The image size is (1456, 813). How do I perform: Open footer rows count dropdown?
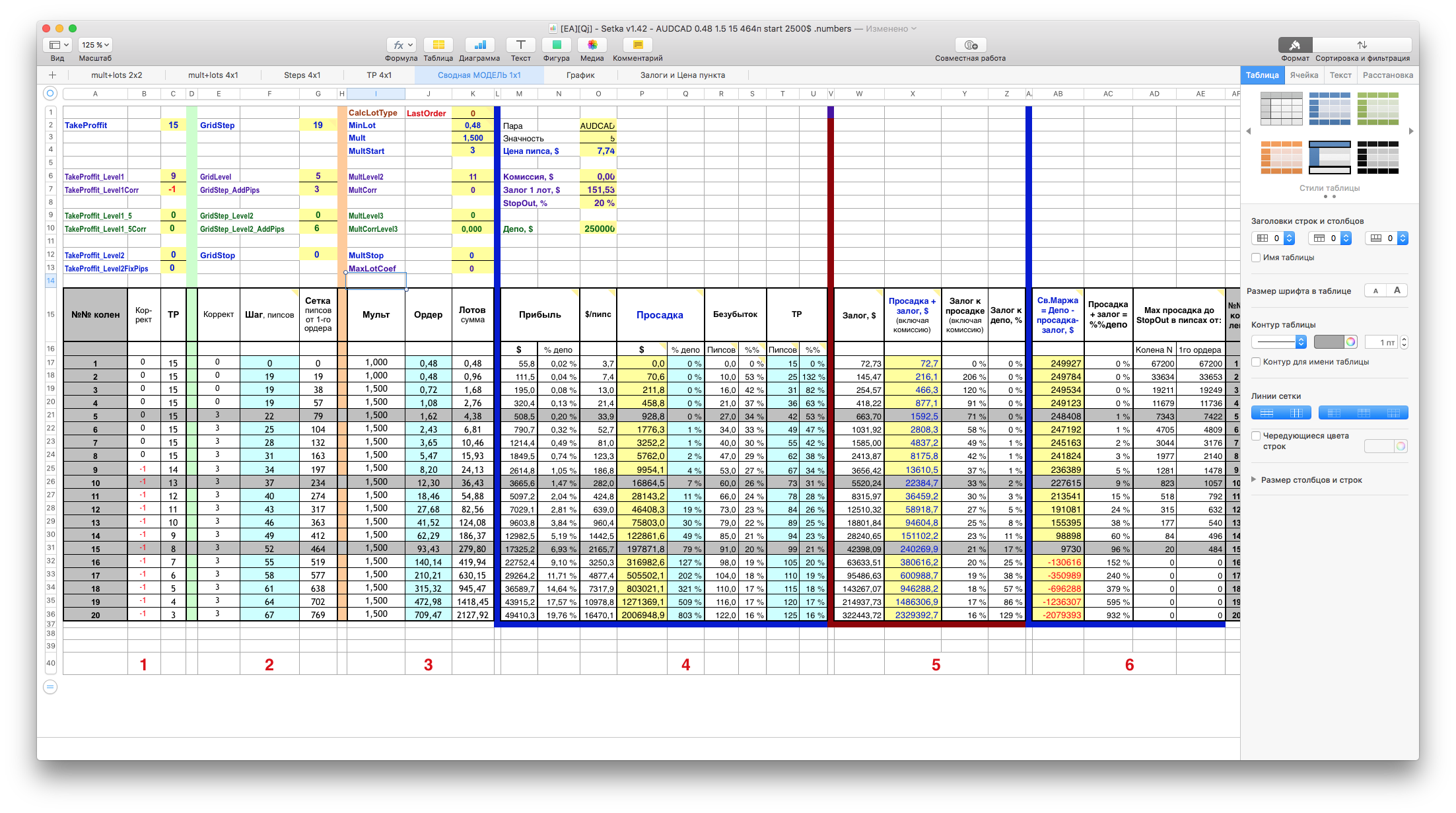(1387, 238)
